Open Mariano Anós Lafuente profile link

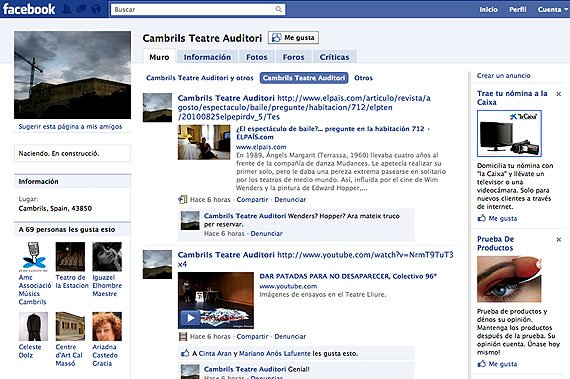[275, 353]
